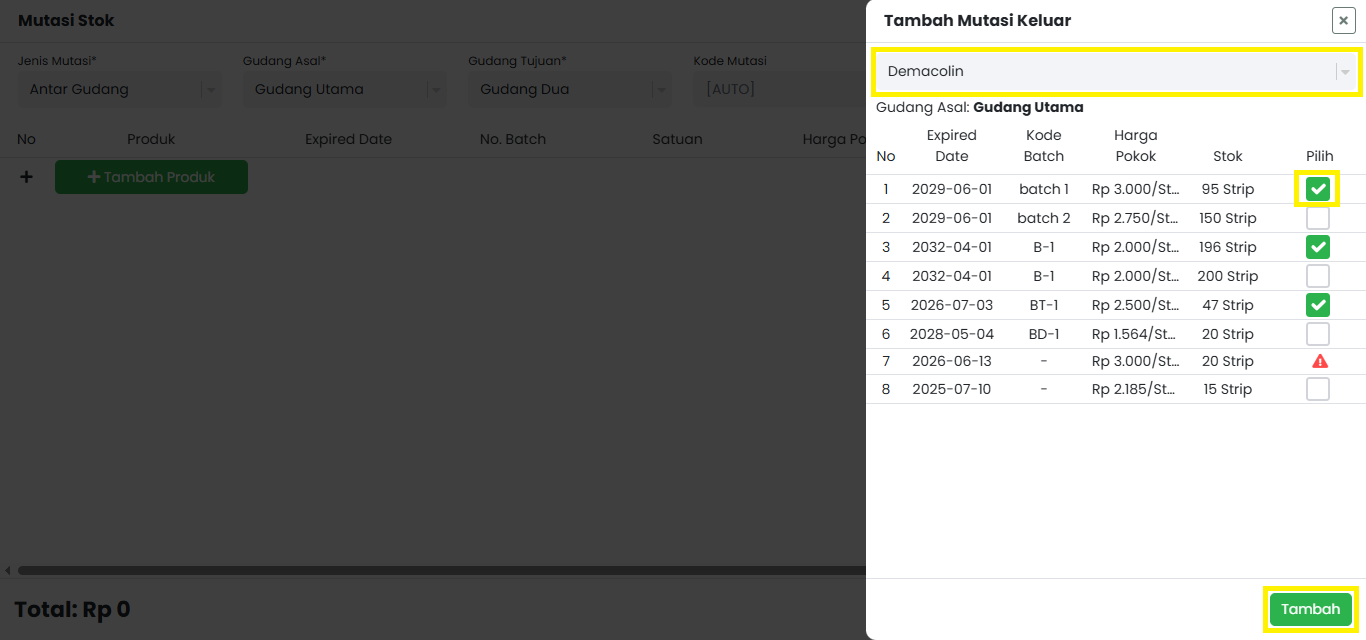Uncheck the 196 Strip B-1 checkbox

coord(1318,247)
